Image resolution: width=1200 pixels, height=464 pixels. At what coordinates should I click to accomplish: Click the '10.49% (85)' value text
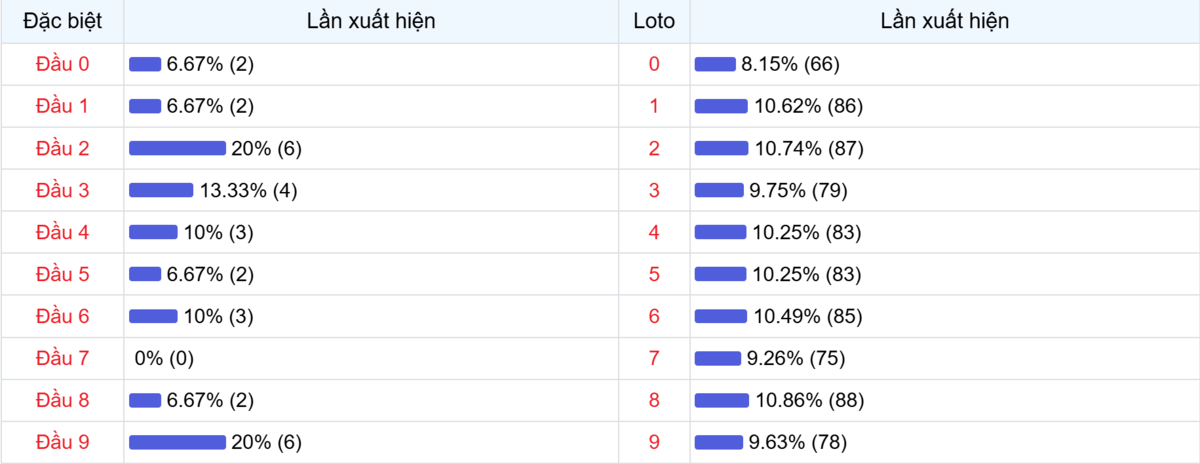pos(807,316)
